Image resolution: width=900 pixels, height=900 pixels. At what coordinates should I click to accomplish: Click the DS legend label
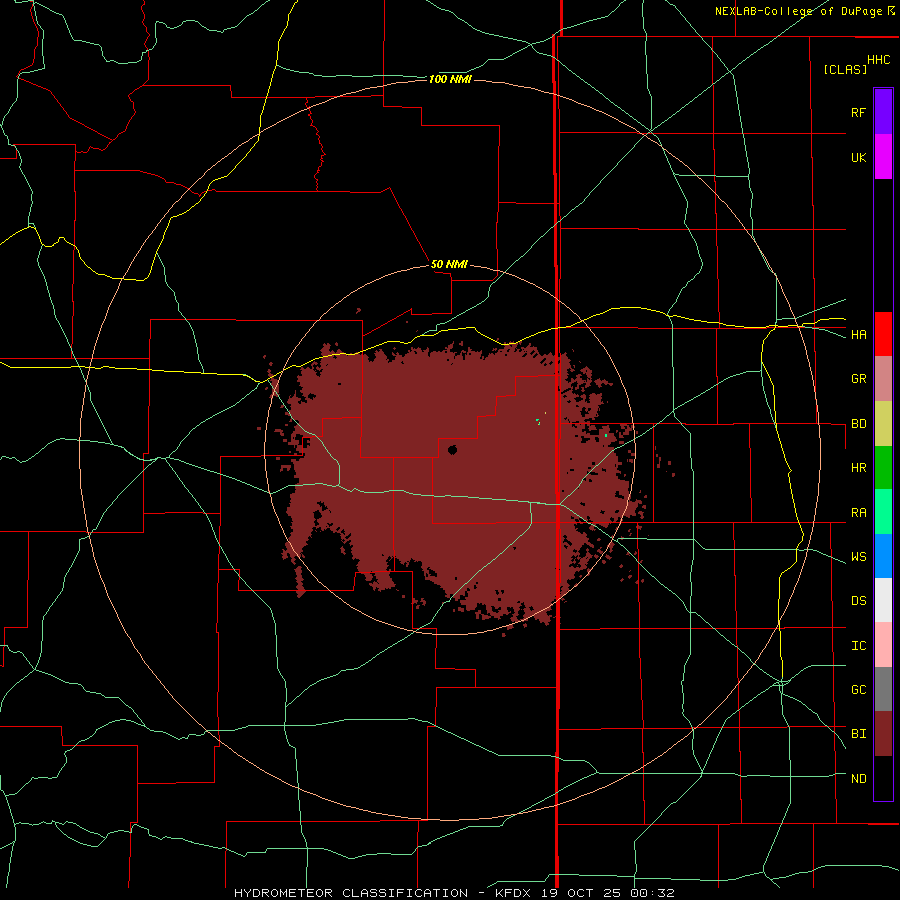click(858, 600)
